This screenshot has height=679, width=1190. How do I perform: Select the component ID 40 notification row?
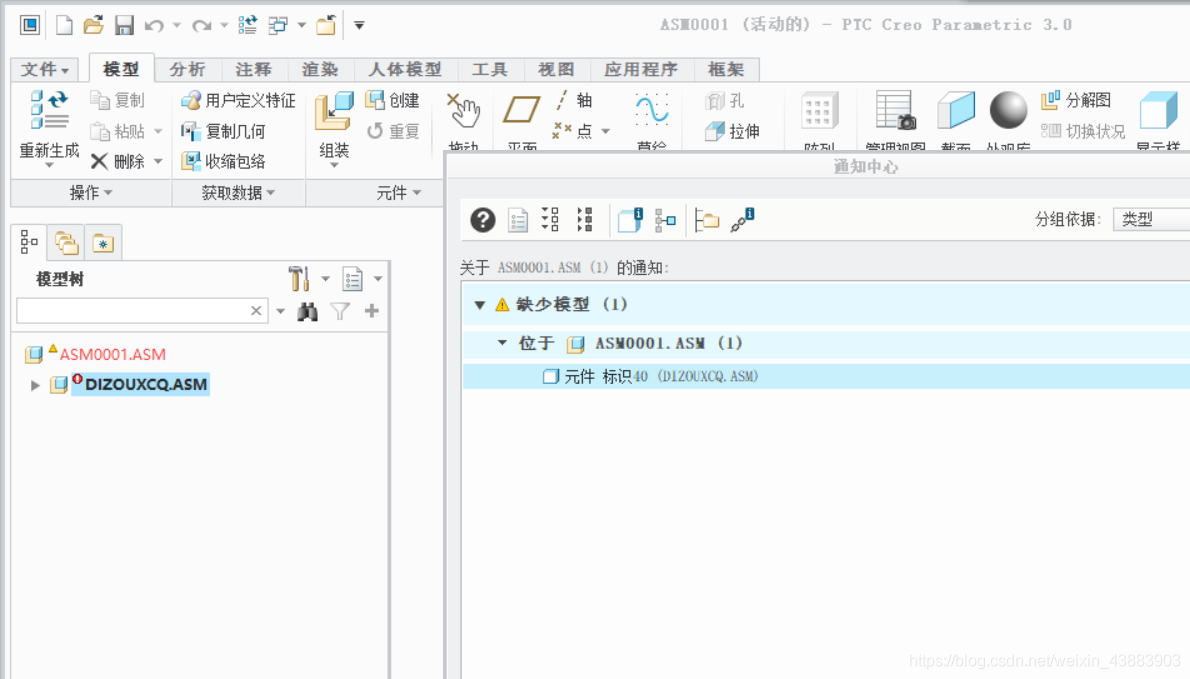[x=660, y=377]
